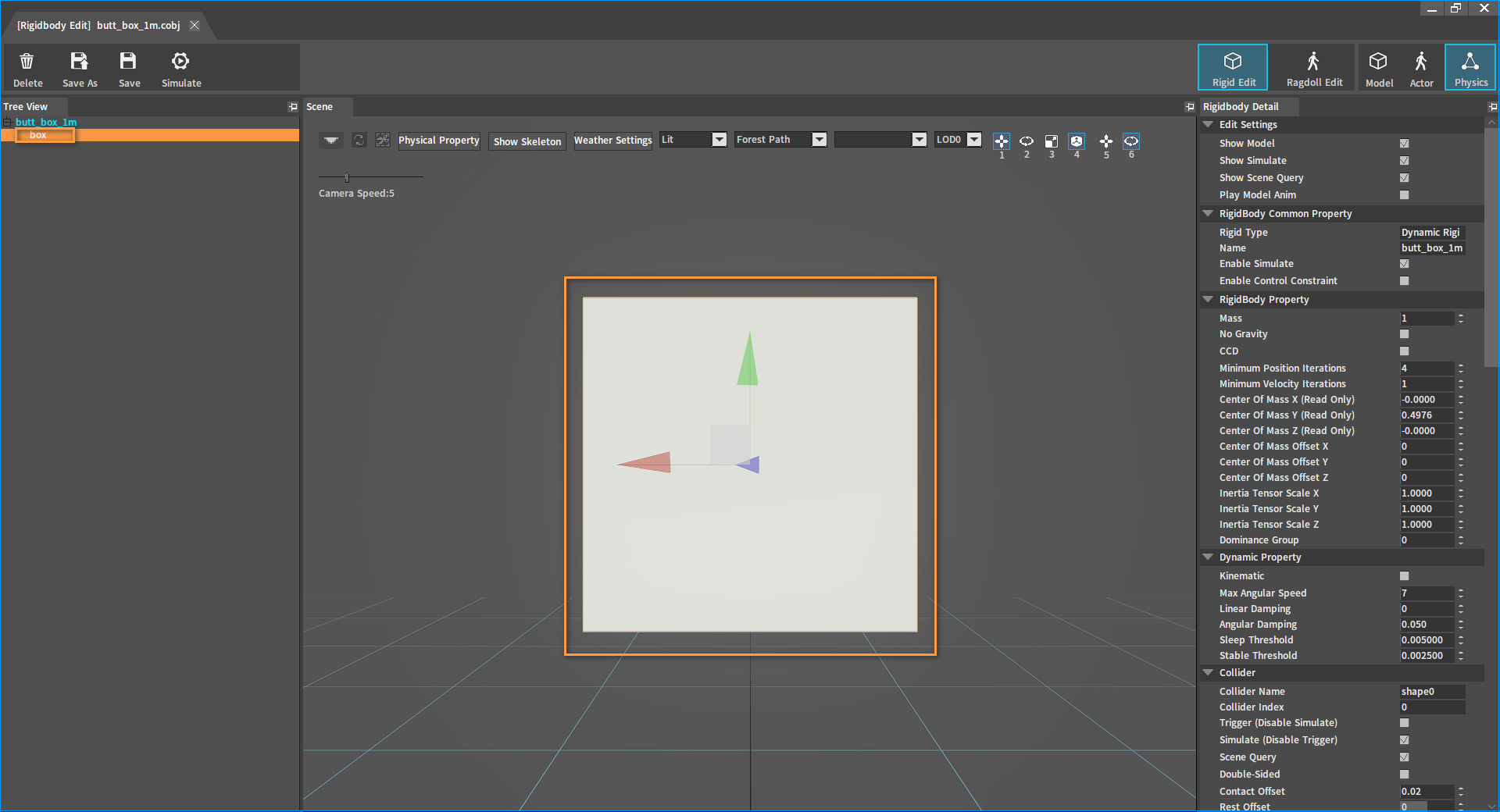Collapse the Collider section
Image resolution: width=1500 pixels, height=812 pixels.
pos(1208,673)
